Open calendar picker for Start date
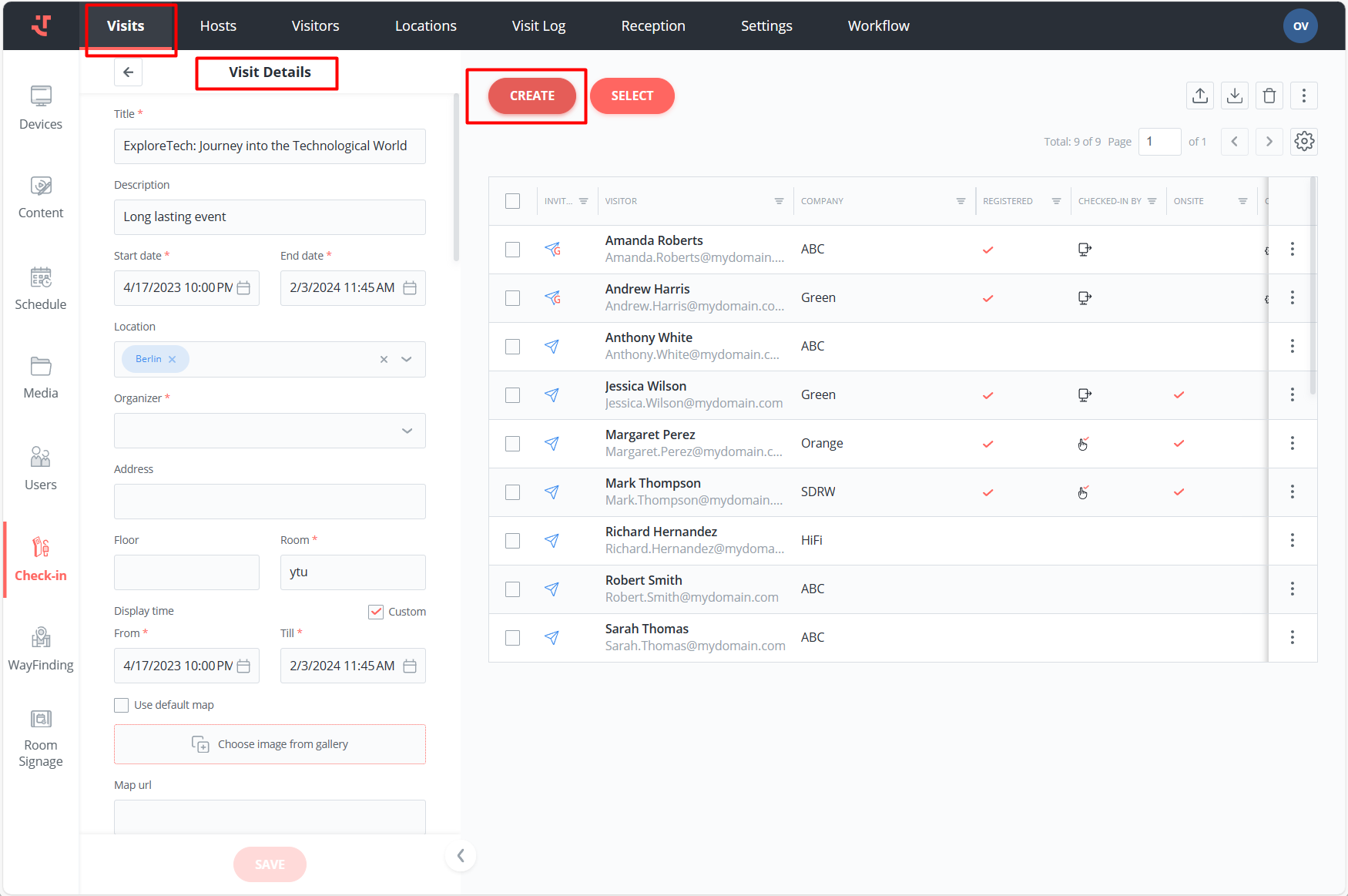This screenshot has height=896, width=1348. click(244, 288)
